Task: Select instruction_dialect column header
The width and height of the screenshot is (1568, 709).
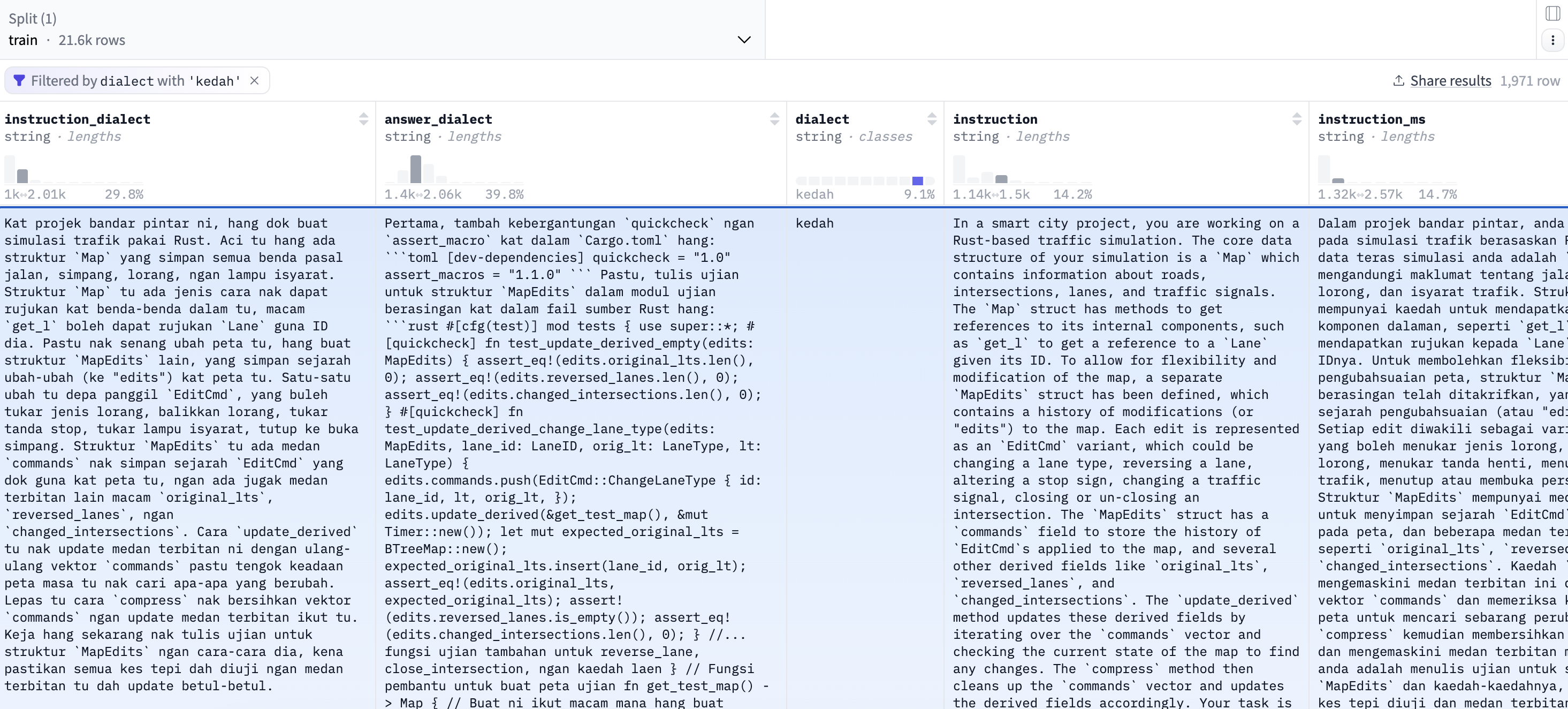Action: [x=77, y=119]
